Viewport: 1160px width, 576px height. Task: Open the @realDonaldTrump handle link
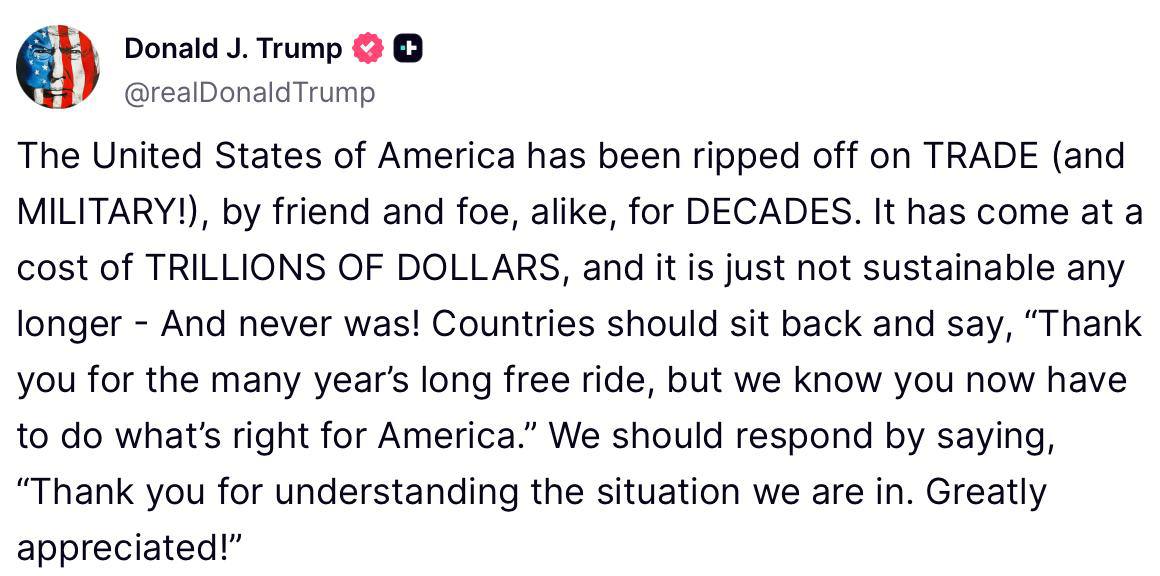pos(249,93)
